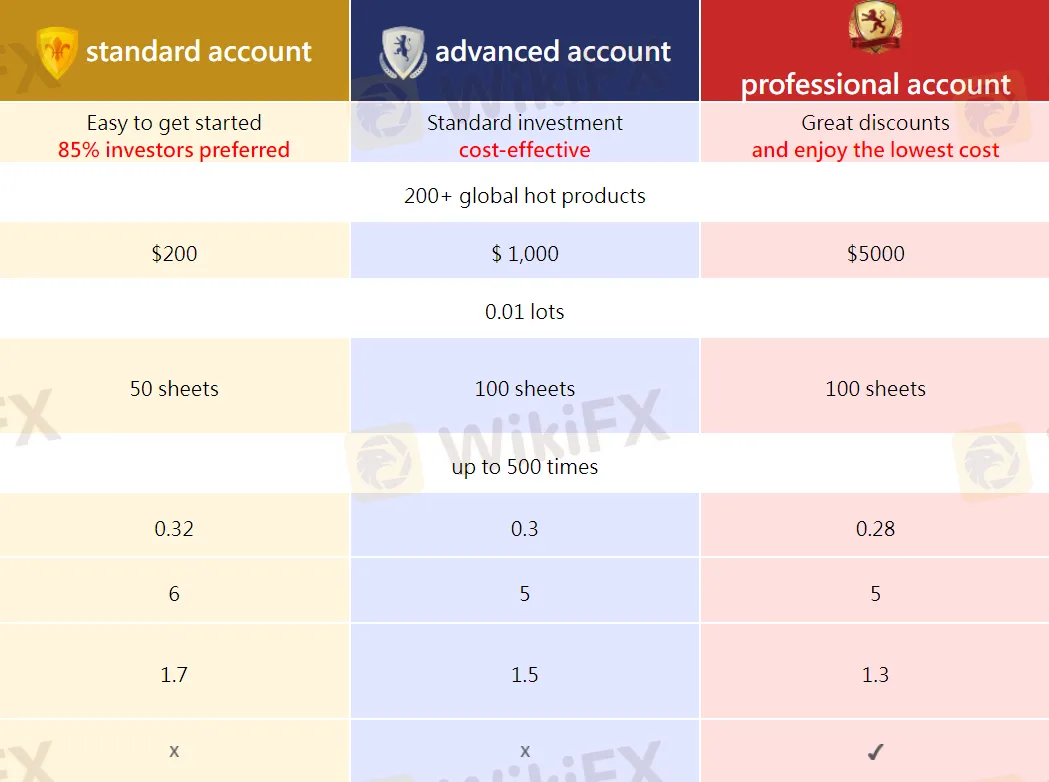
Task: Open the 85% investors preferred link
Action: [174, 150]
